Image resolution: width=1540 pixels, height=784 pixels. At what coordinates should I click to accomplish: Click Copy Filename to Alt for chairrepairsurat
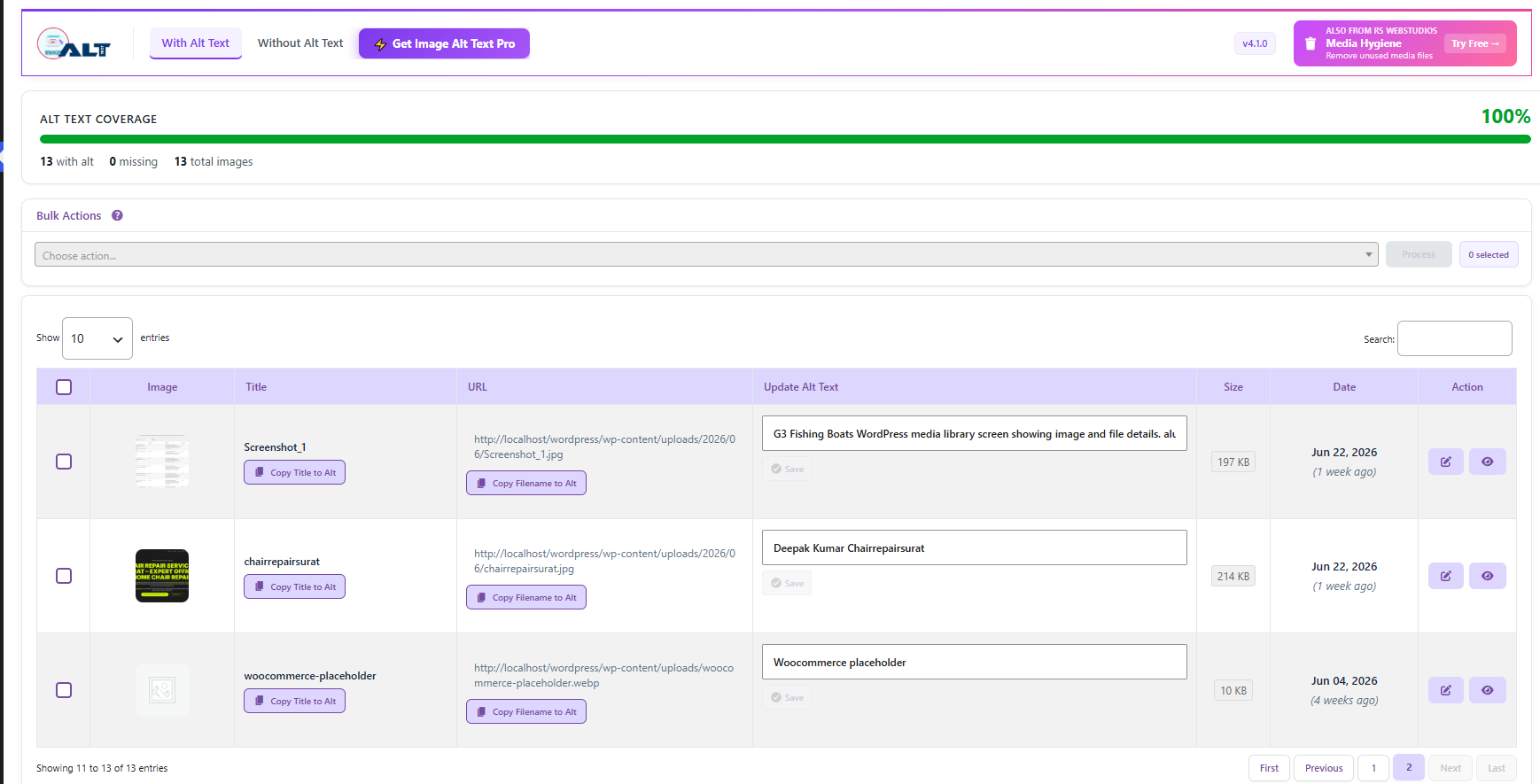526,597
